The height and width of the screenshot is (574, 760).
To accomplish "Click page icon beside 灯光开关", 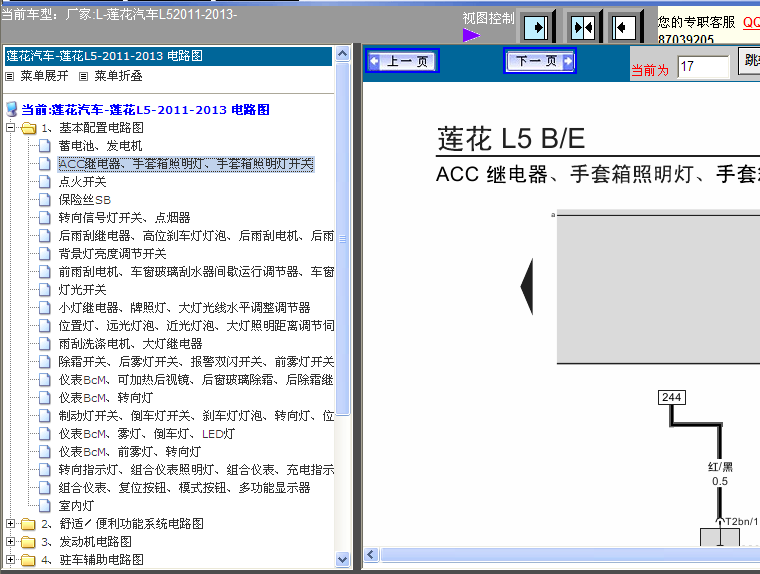I will point(45,289).
